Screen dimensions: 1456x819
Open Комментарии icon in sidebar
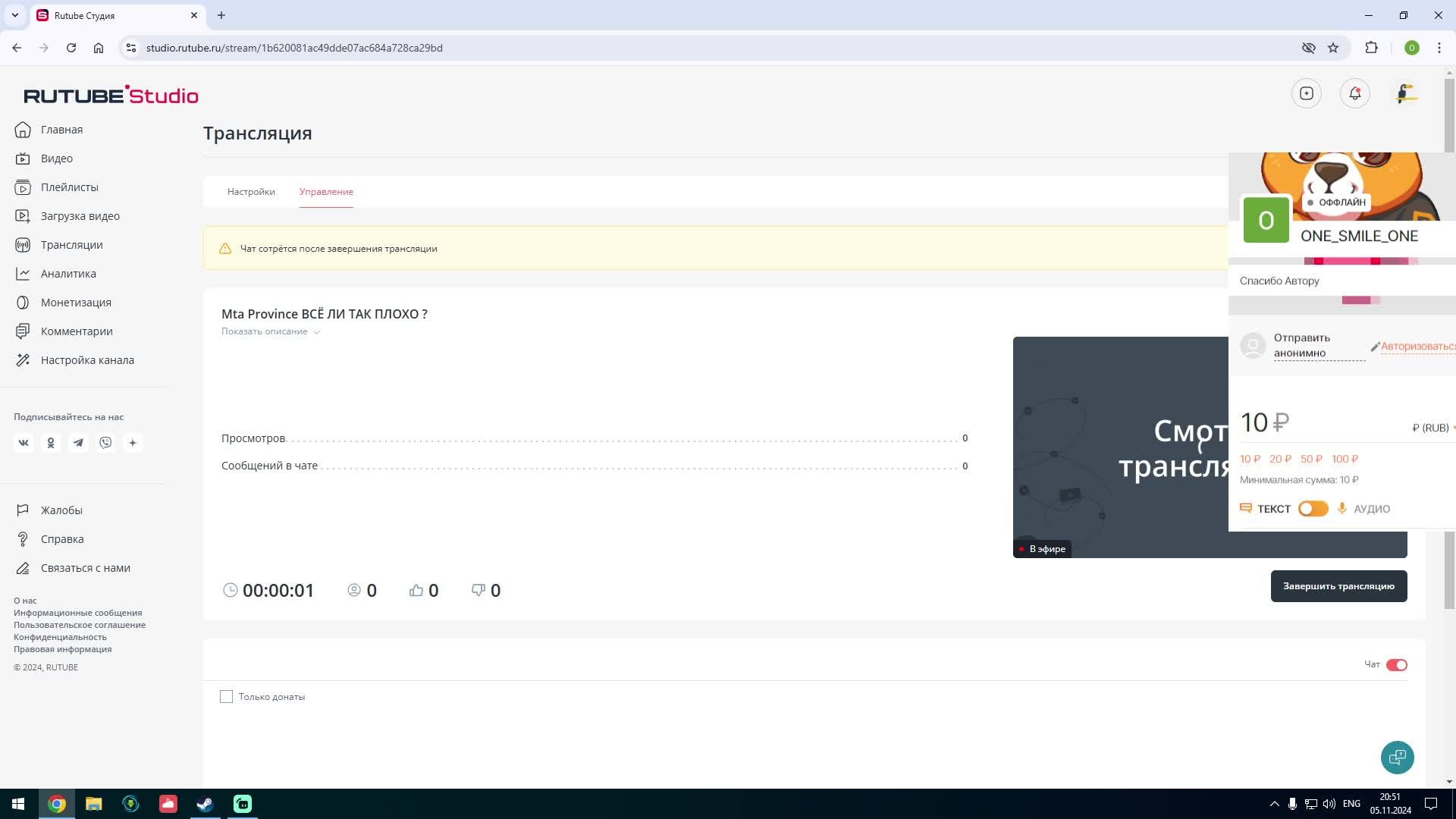click(23, 331)
